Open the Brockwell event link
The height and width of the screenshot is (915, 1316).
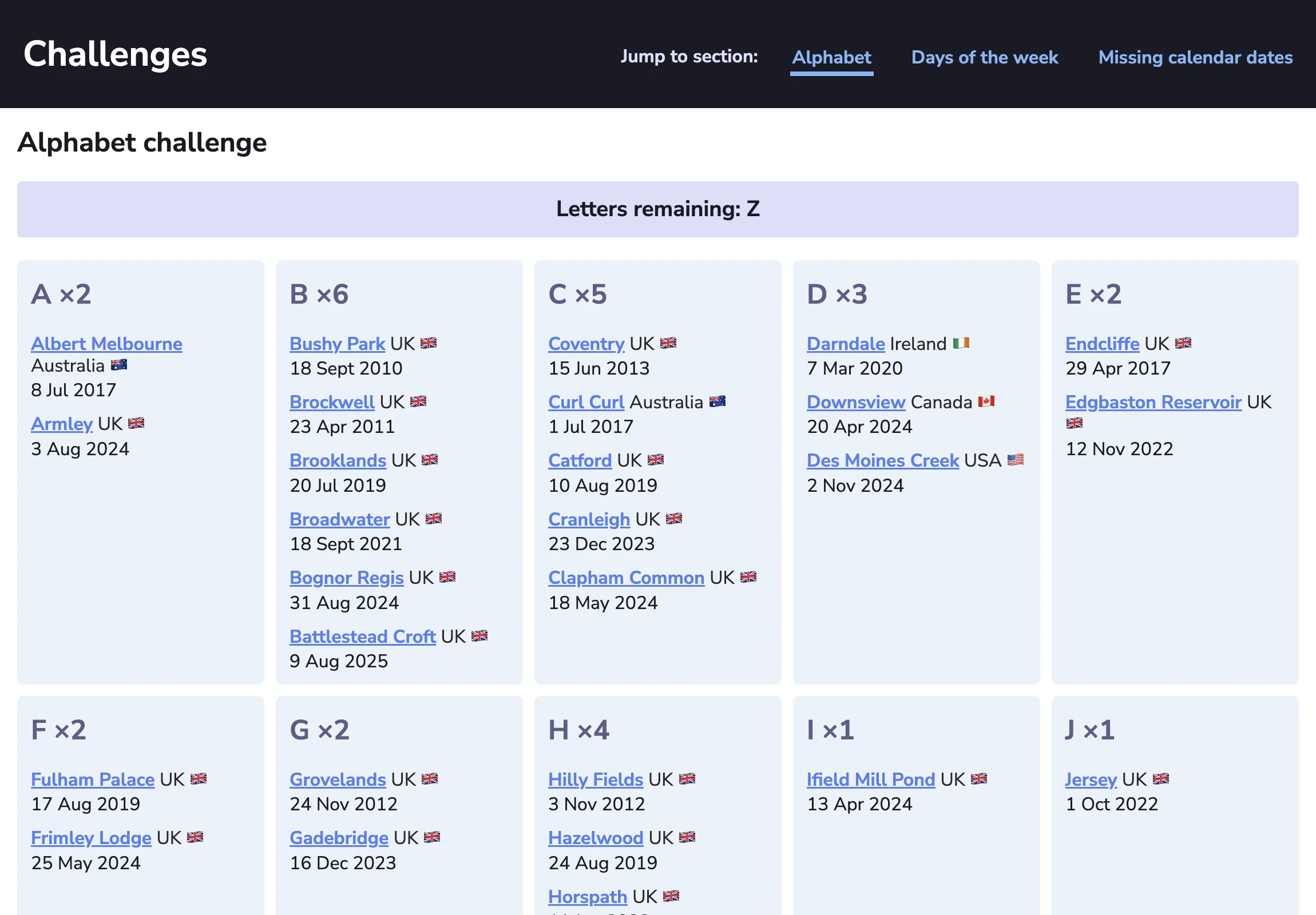[332, 401]
